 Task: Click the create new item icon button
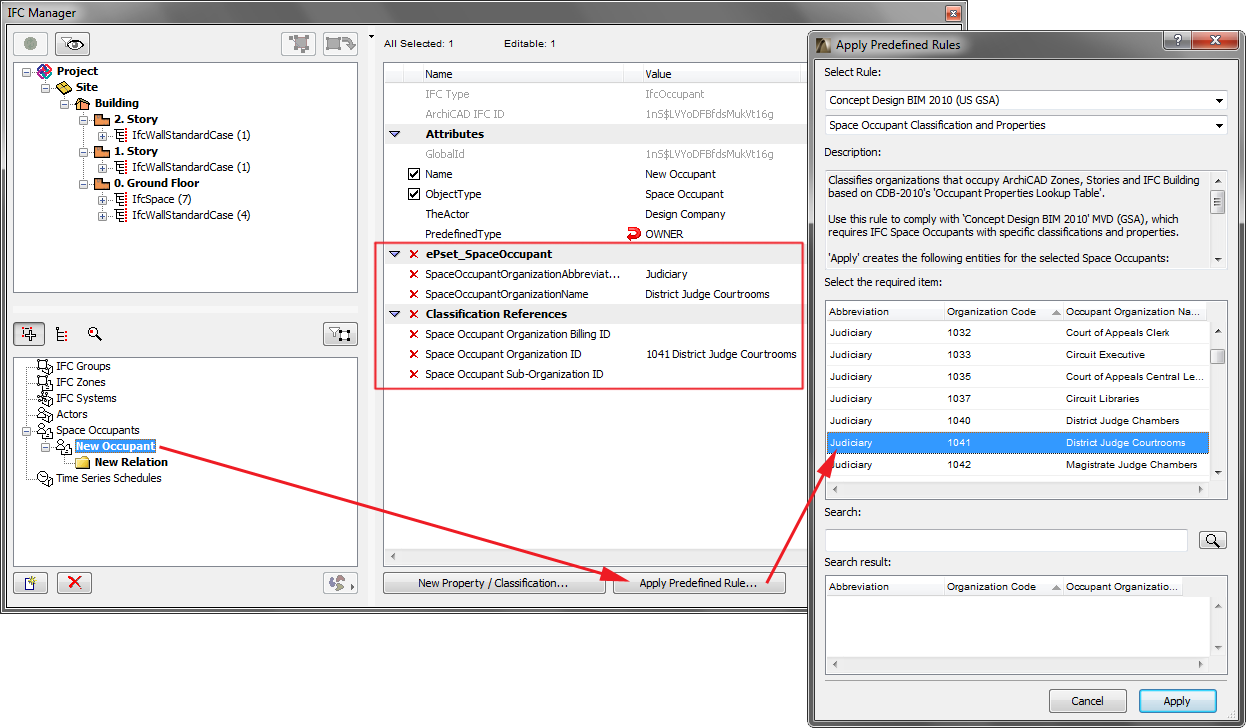pyautogui.click(x=31, y=583)
